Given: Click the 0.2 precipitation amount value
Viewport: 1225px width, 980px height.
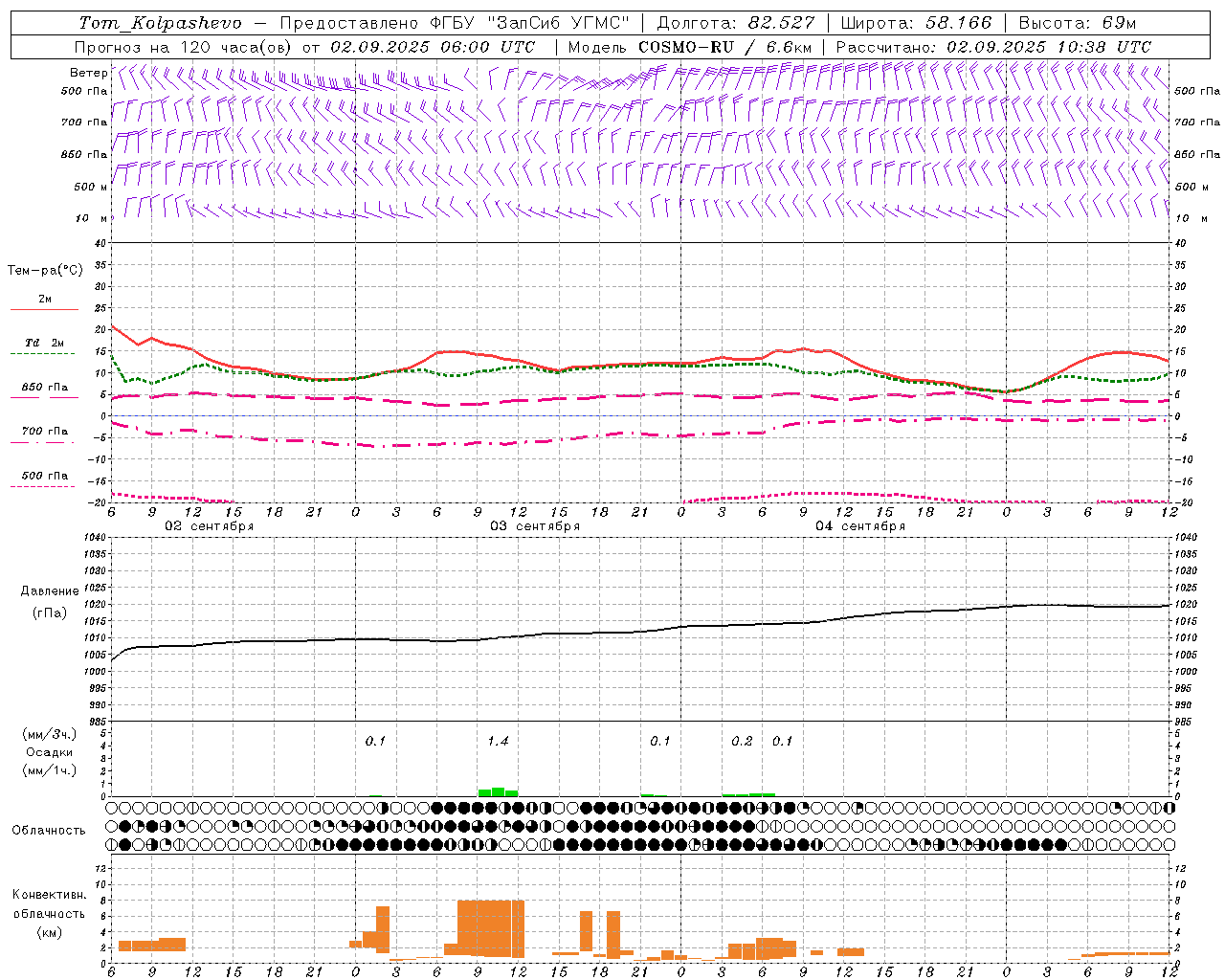Looking at the screenshot, I should click(x=742, y=741).
